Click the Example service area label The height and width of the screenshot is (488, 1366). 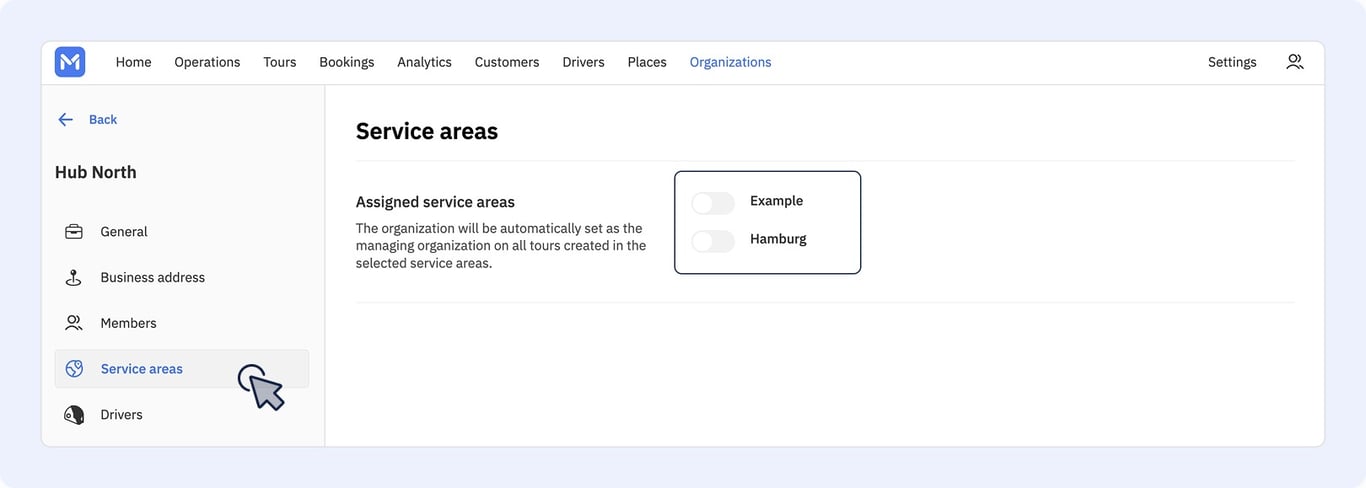[776, 201]
